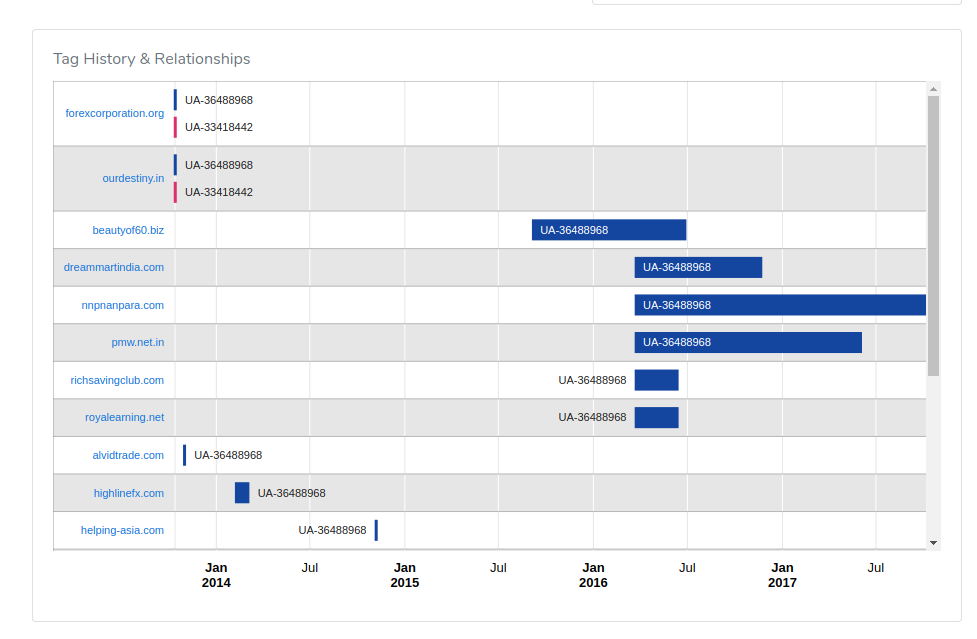
Task: Open the forexcorporation.org domain link
Action: coord(115,113)
